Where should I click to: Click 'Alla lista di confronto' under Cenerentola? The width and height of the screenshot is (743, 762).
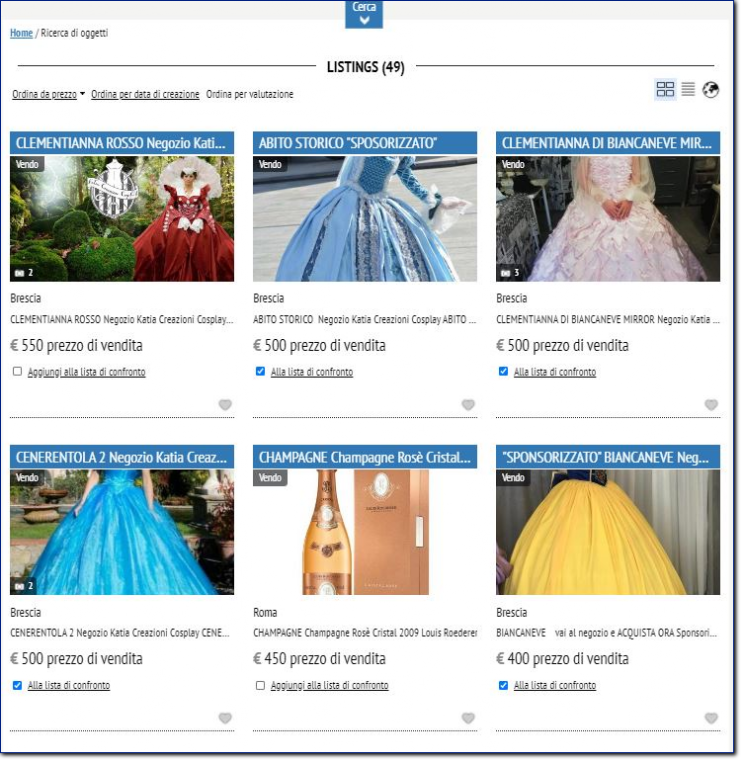69,685
